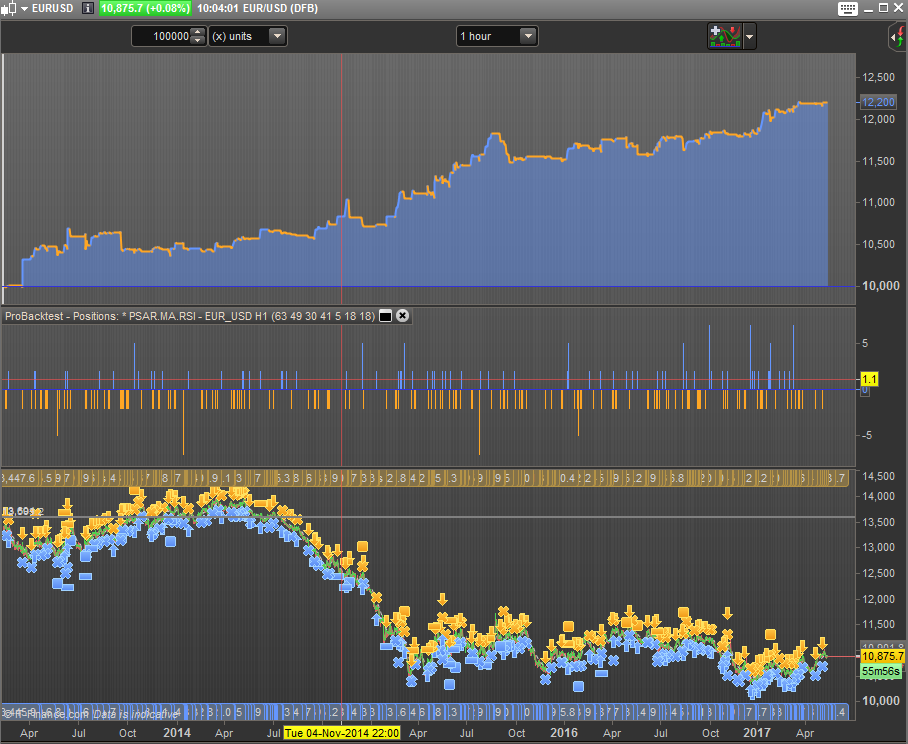
Task: Decrease units quantity with down stepper
Action: (197, 41)
